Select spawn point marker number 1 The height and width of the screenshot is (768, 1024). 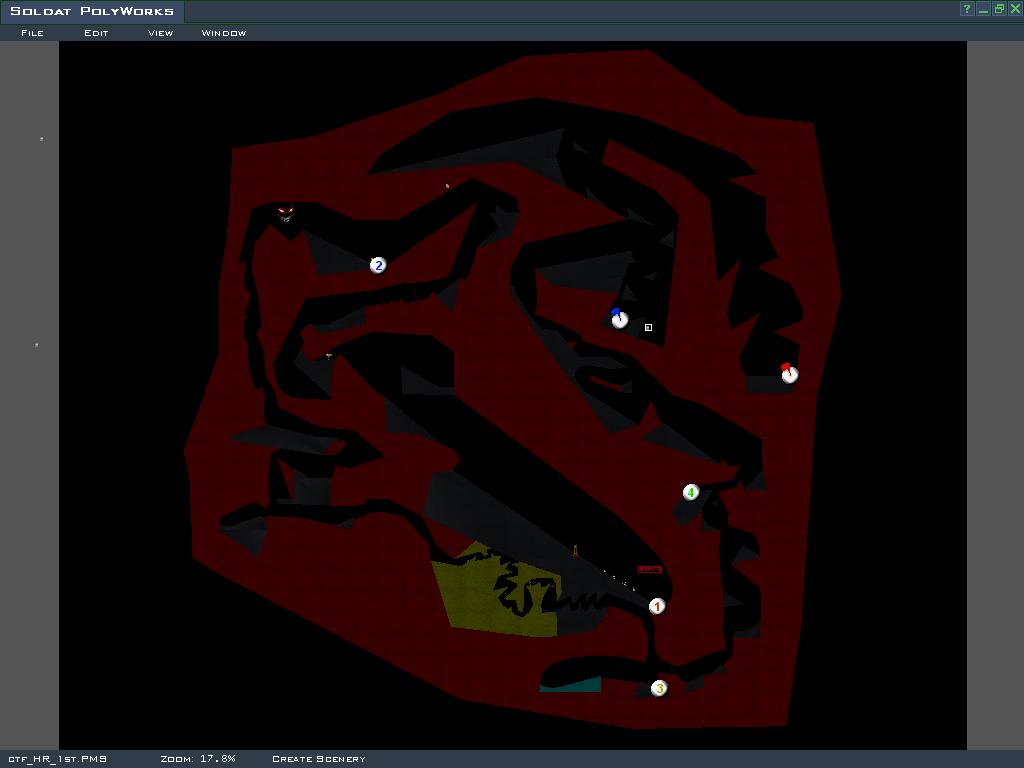657,606
